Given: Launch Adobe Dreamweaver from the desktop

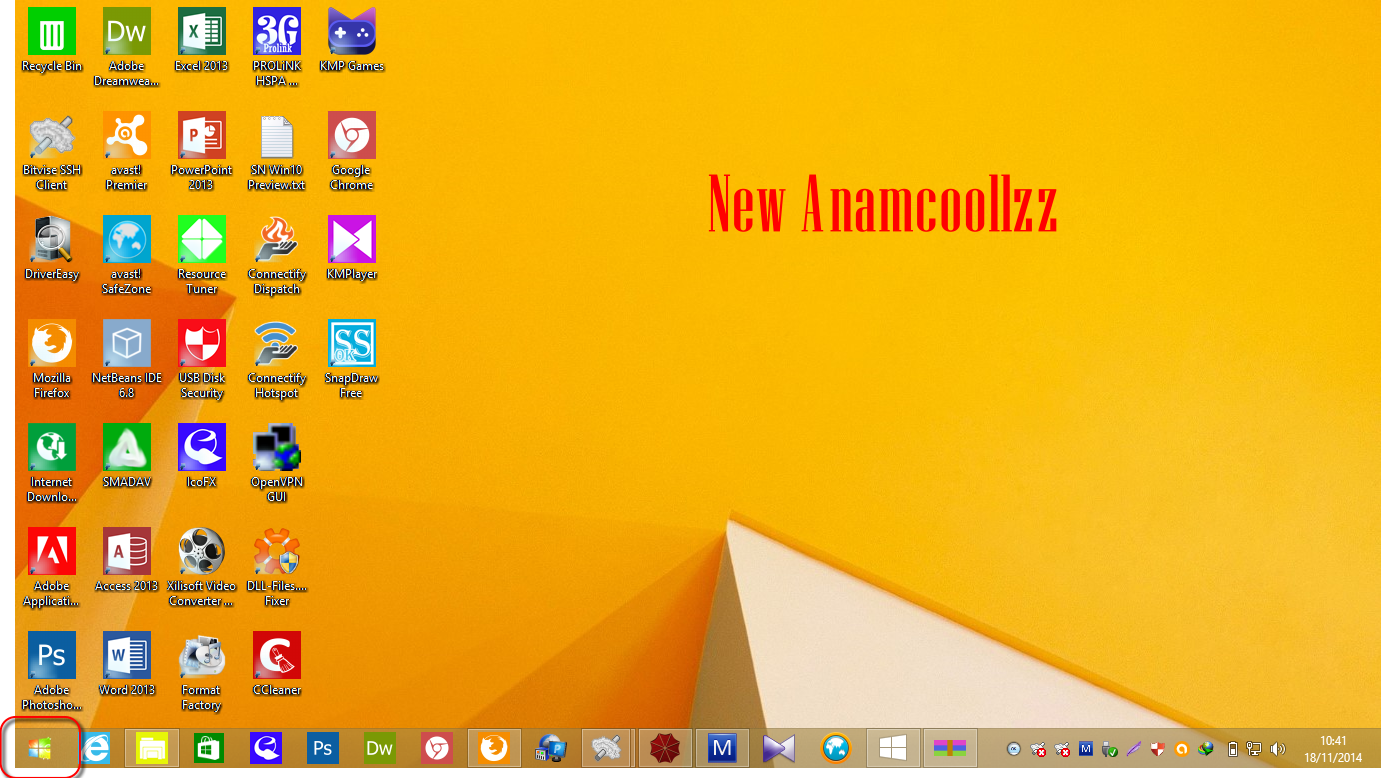Looking at the screenshot, I should [126, 33].
